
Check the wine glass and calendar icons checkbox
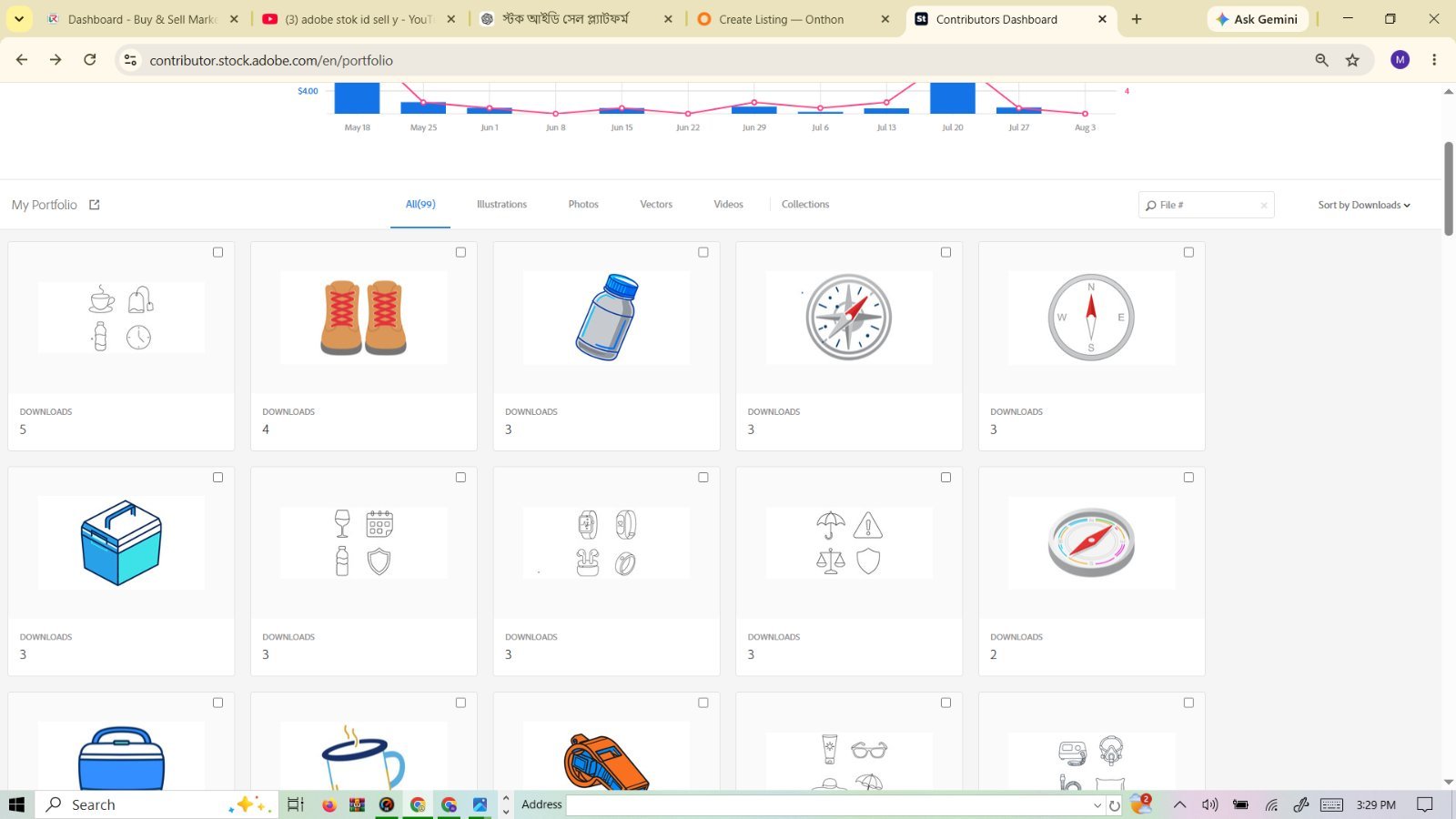(460, 477)
